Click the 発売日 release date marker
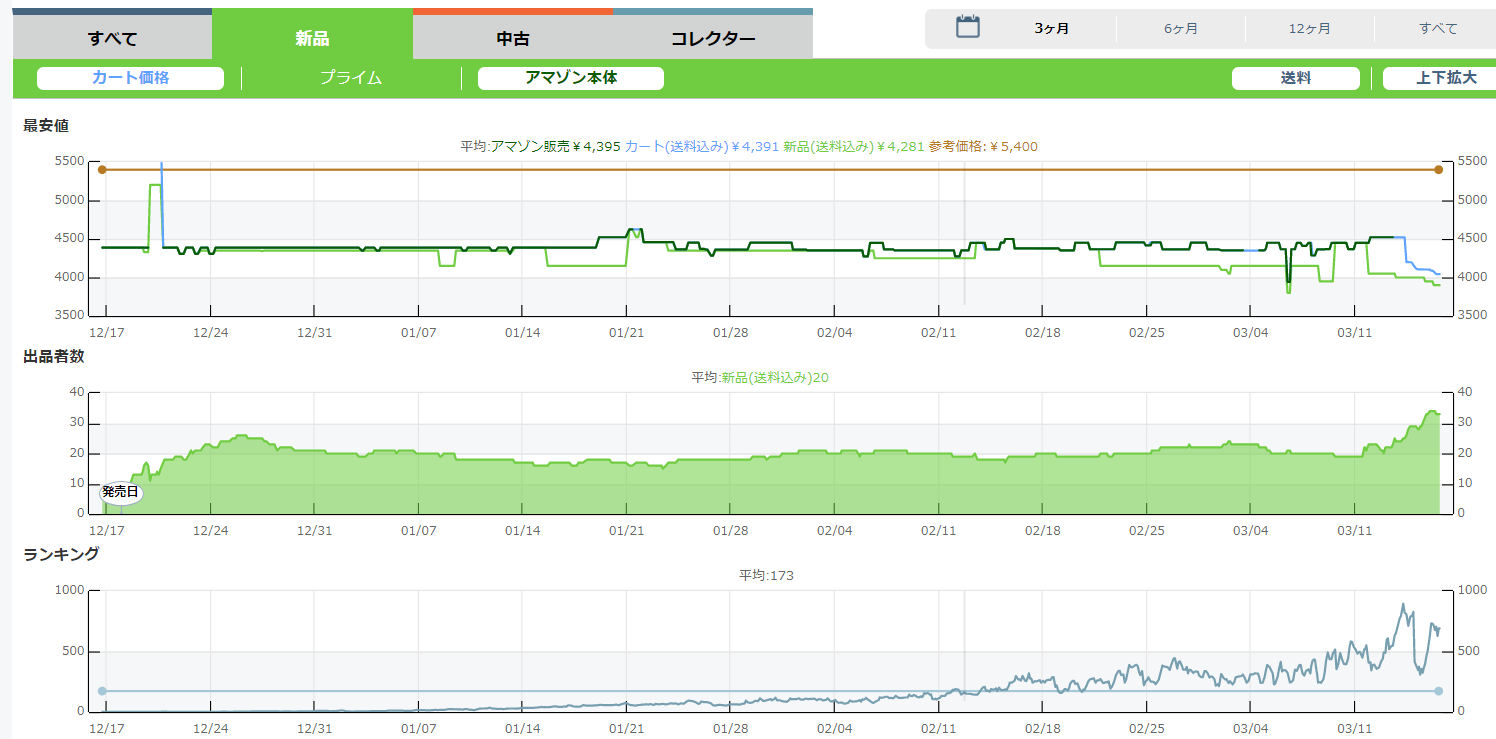 click(120, 492)
